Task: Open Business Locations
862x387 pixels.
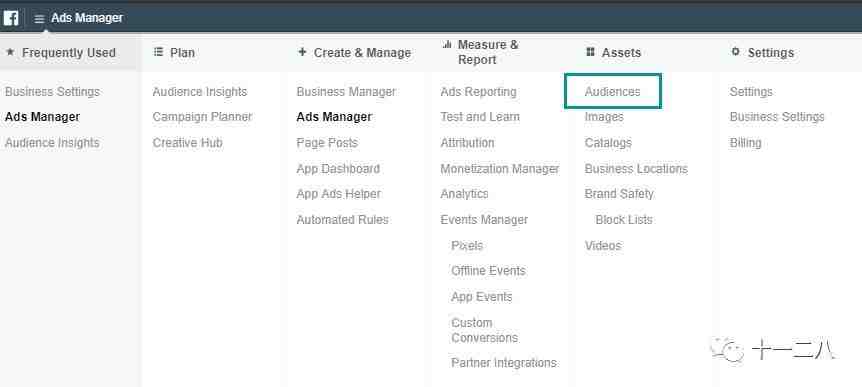Action: (x=636, y=169)
